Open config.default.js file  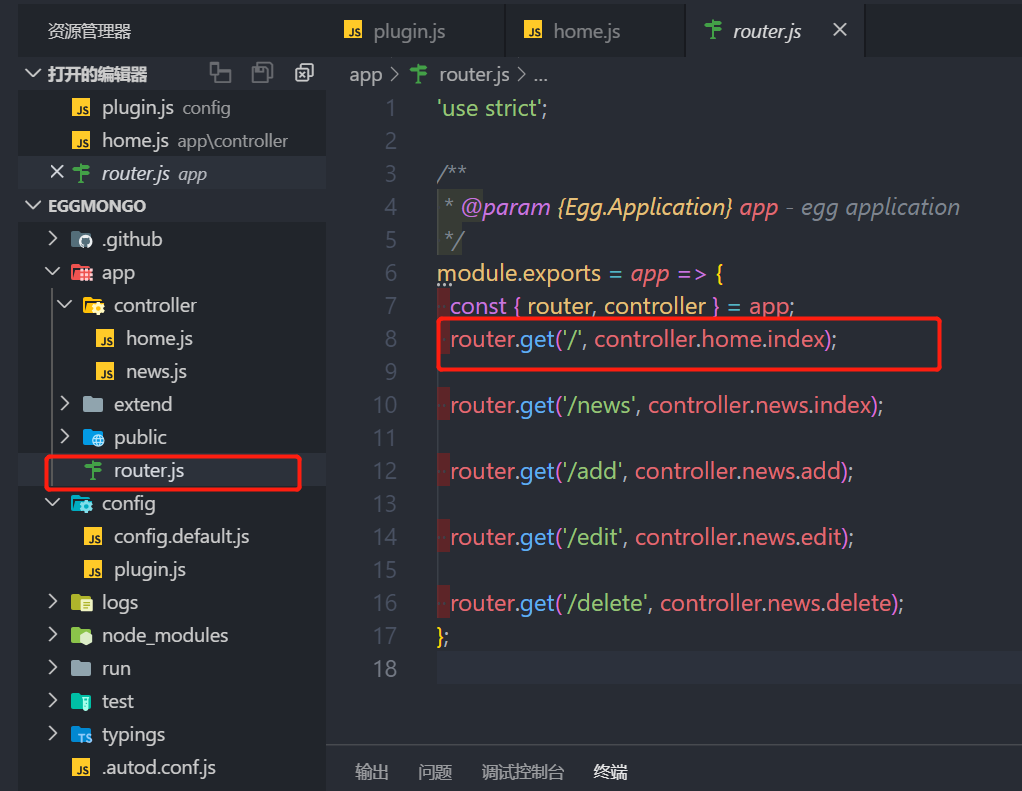pos(180,536)
